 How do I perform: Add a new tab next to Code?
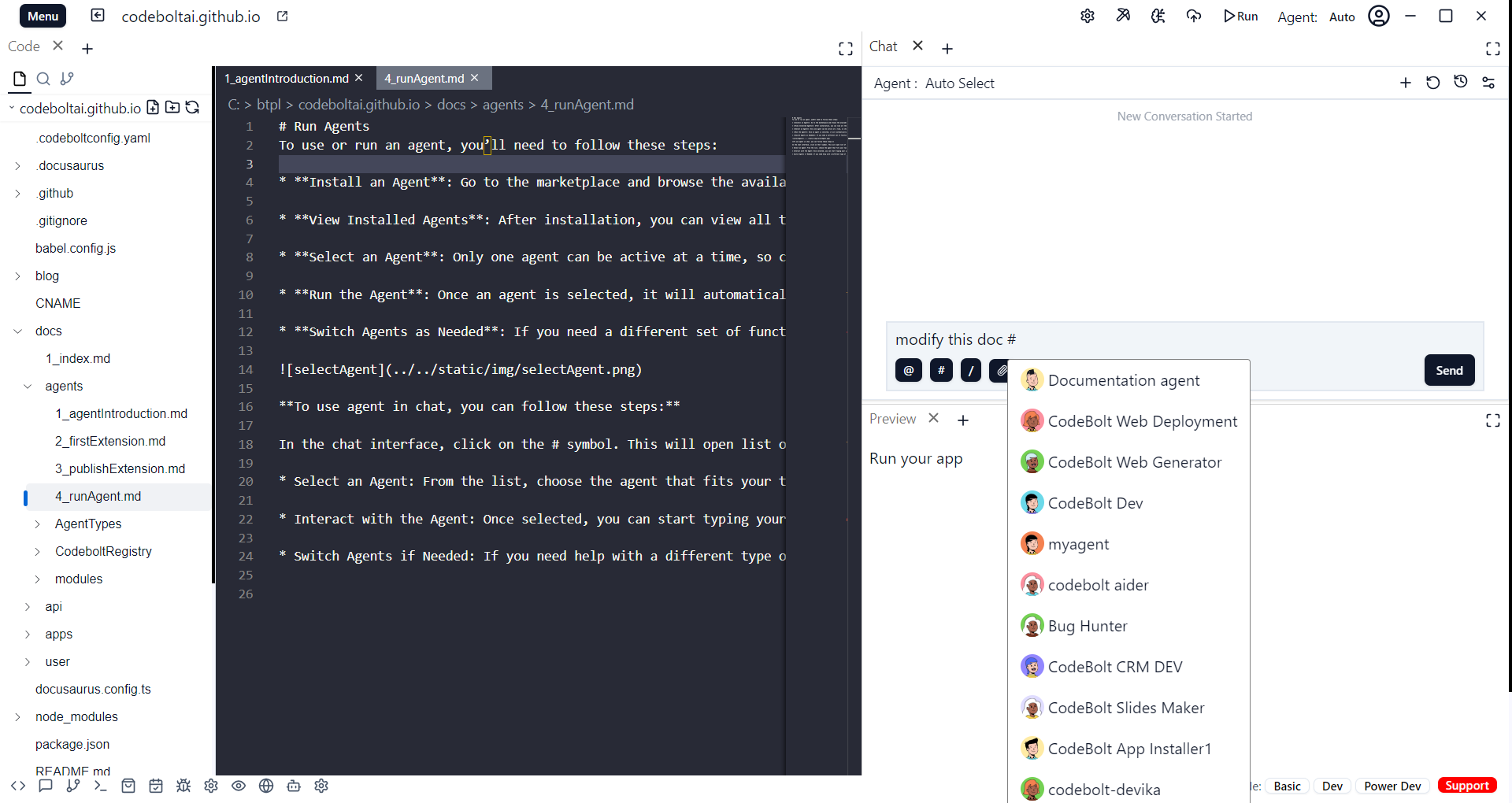click(87, 49)
